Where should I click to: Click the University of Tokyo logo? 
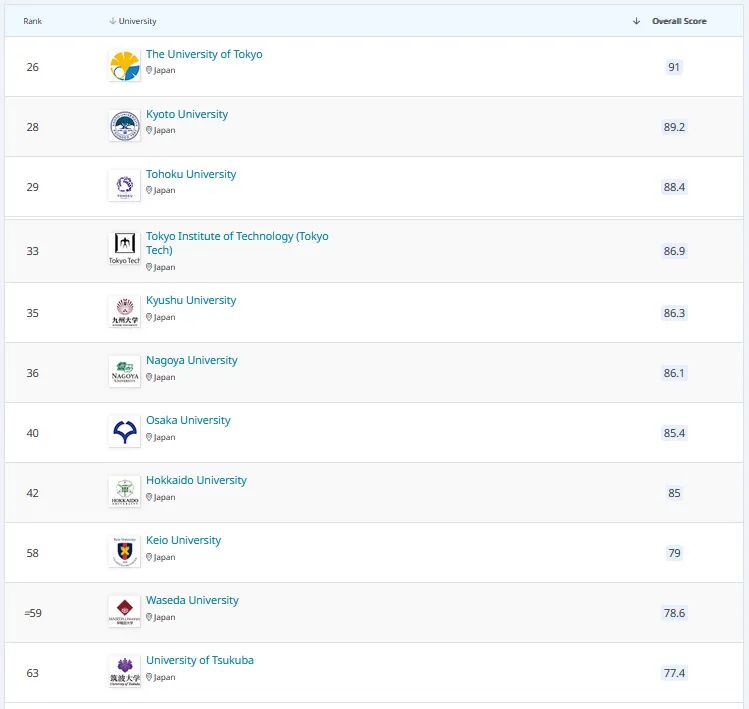125,66
